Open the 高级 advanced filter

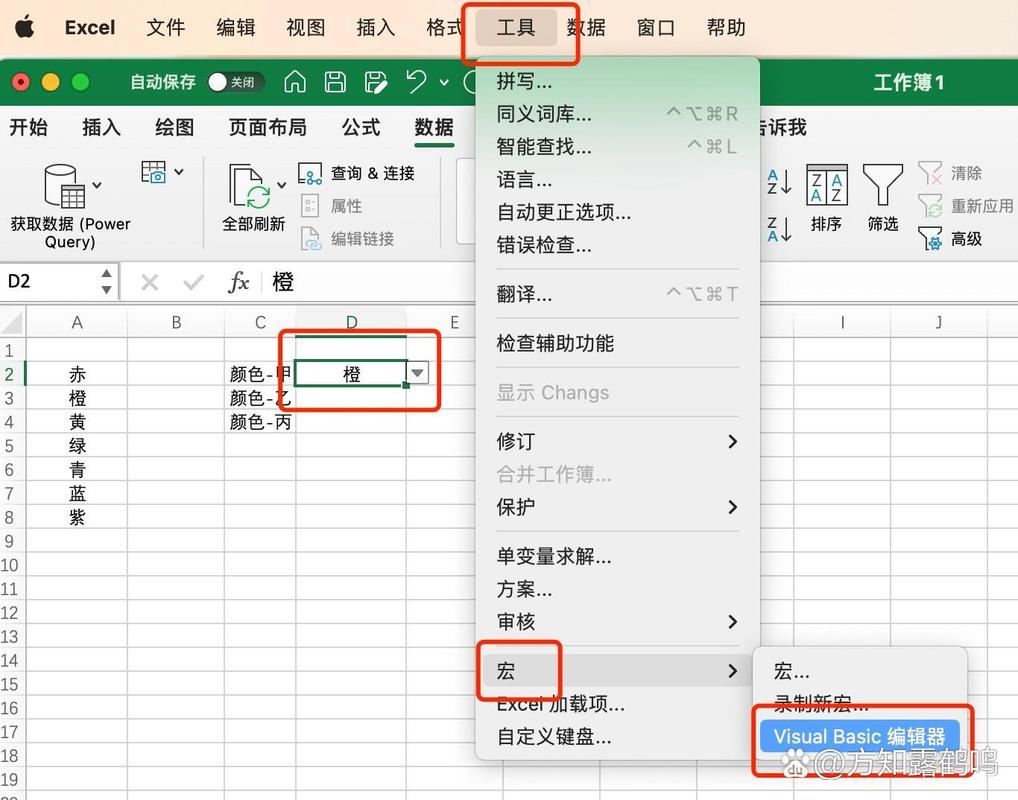tap(950, 239)
